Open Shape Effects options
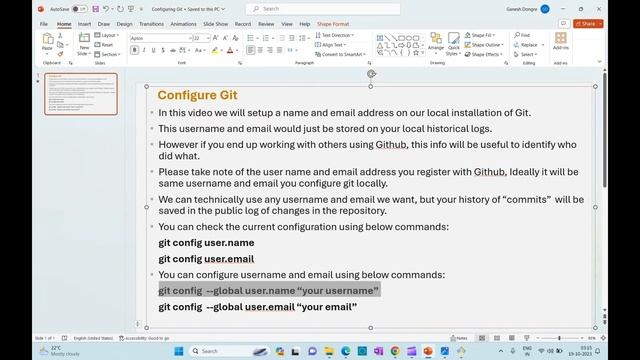Image resolution: width=640 pixels, height=360 pixels. tap(484, 54)
